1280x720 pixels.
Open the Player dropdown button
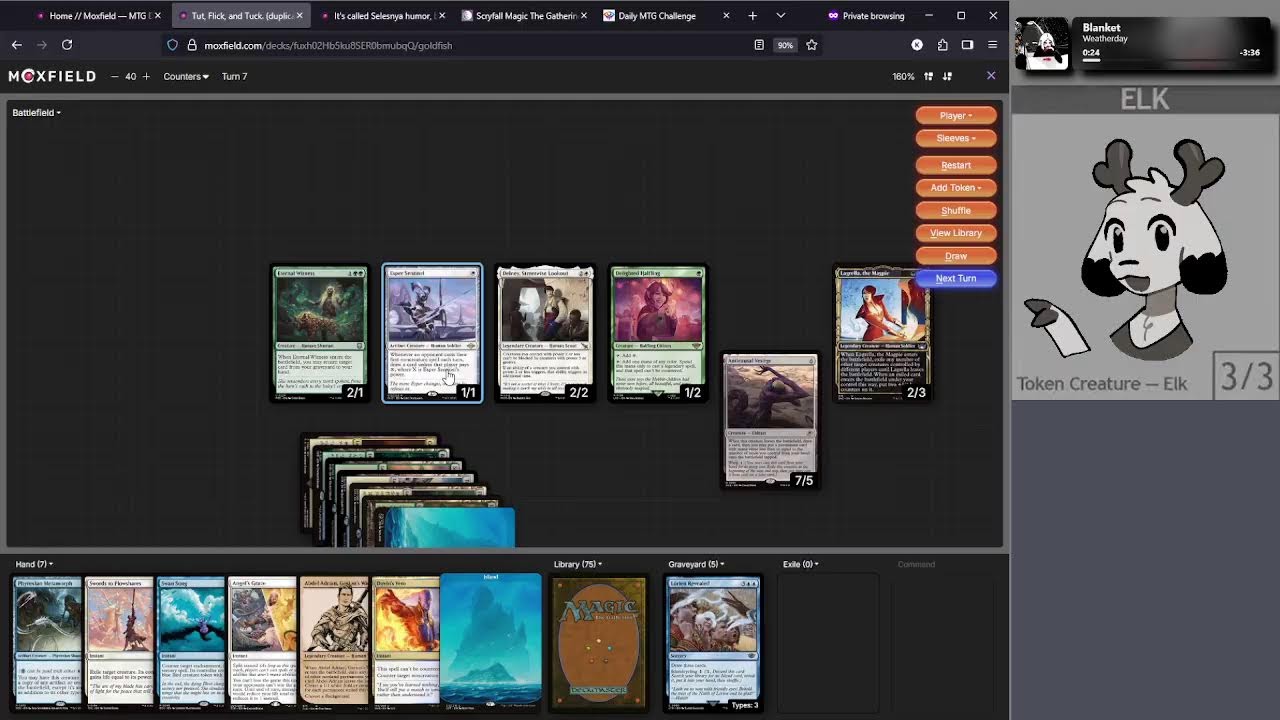pos(956,115)
